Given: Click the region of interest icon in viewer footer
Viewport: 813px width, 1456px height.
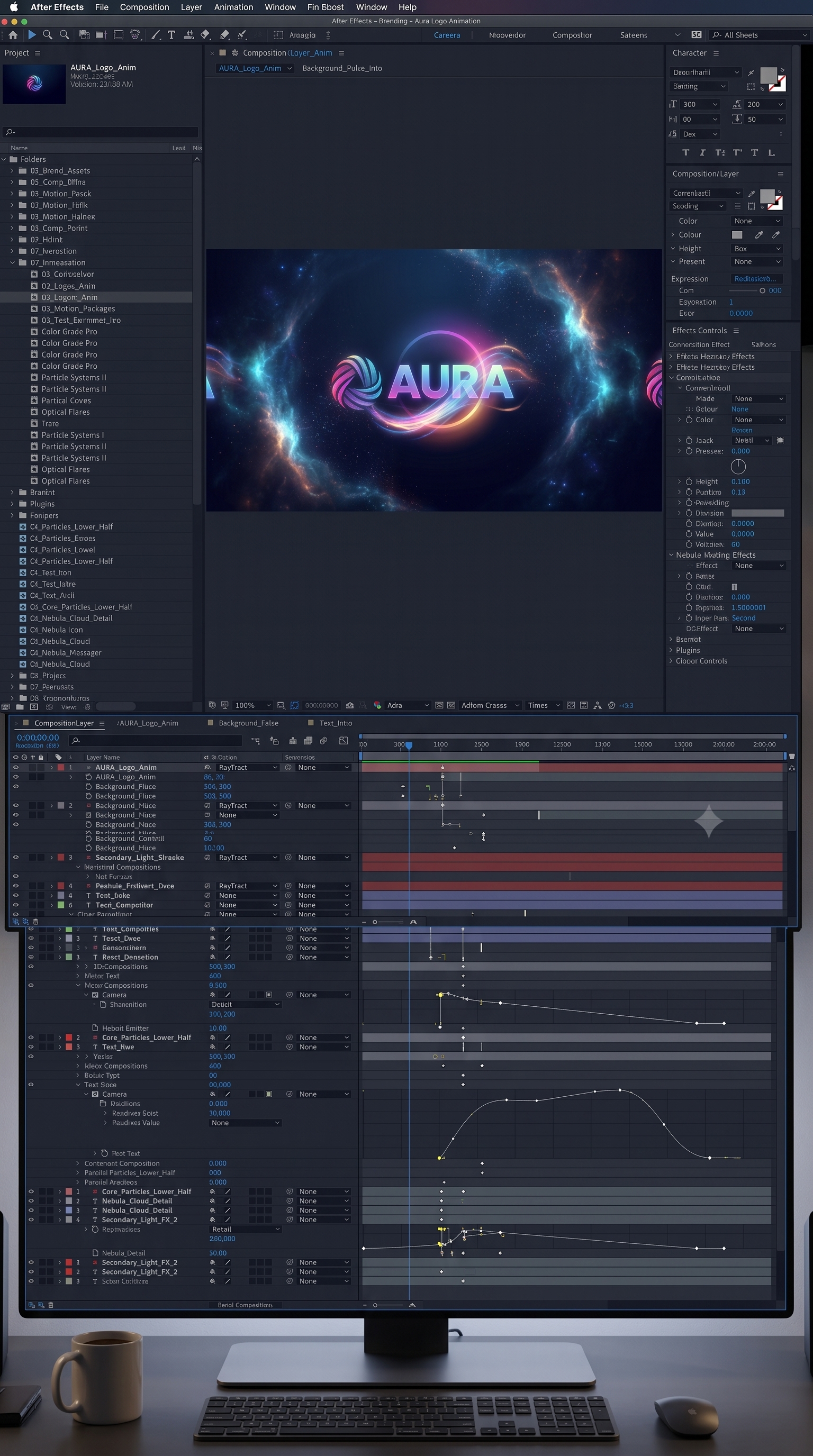Looking at the screenshot, I should coord(294,705).
